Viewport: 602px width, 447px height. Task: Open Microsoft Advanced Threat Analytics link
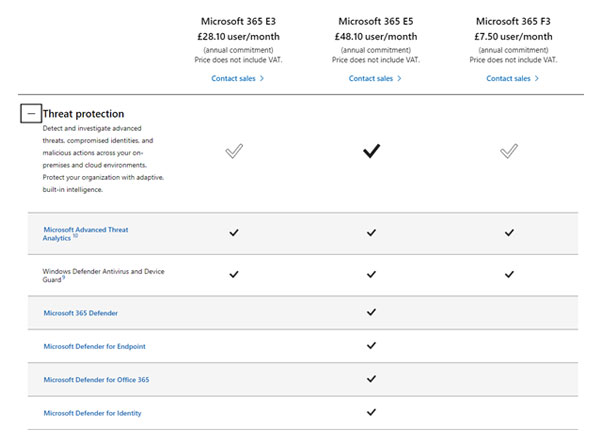point(85,234)
